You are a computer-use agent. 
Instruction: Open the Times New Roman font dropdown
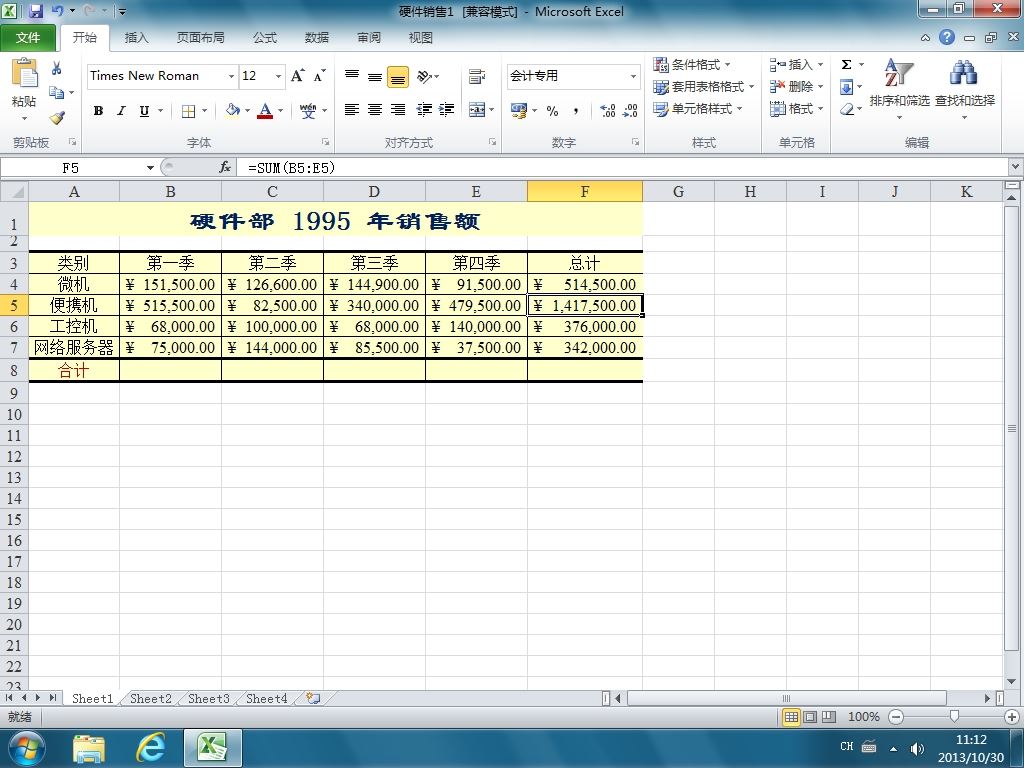[231, 76]
